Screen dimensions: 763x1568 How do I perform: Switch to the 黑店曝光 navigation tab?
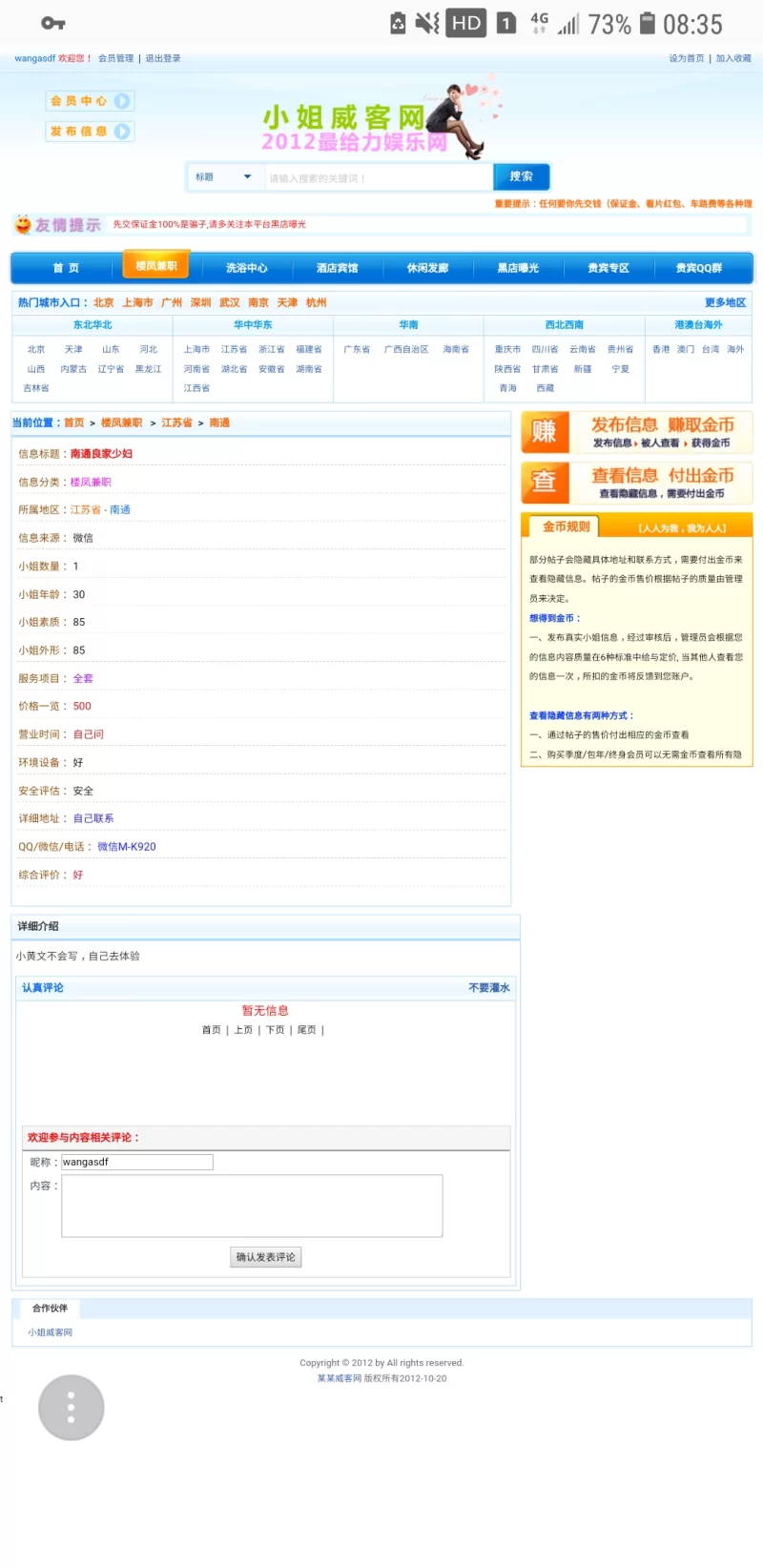coord(518,268)
